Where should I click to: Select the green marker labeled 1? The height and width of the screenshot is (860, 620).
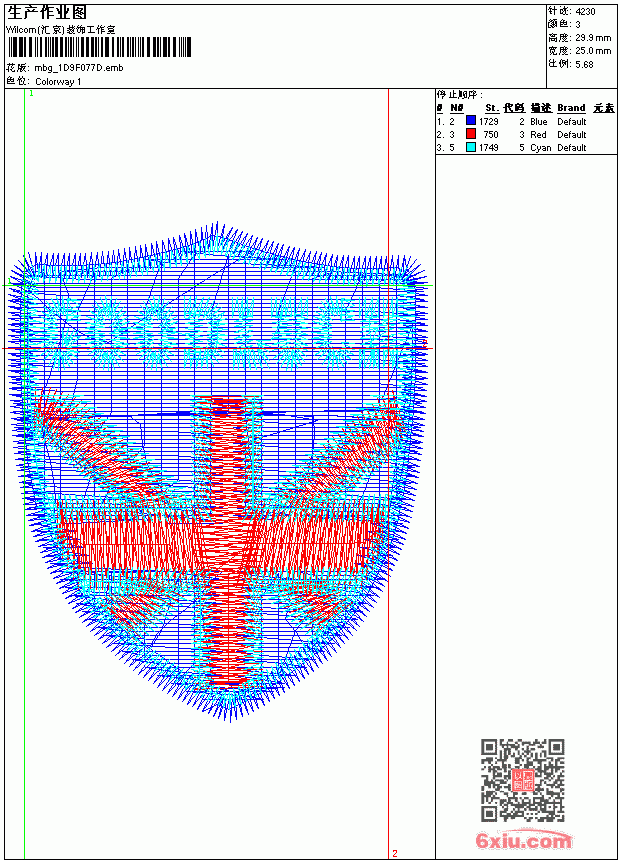click(31, 94)
